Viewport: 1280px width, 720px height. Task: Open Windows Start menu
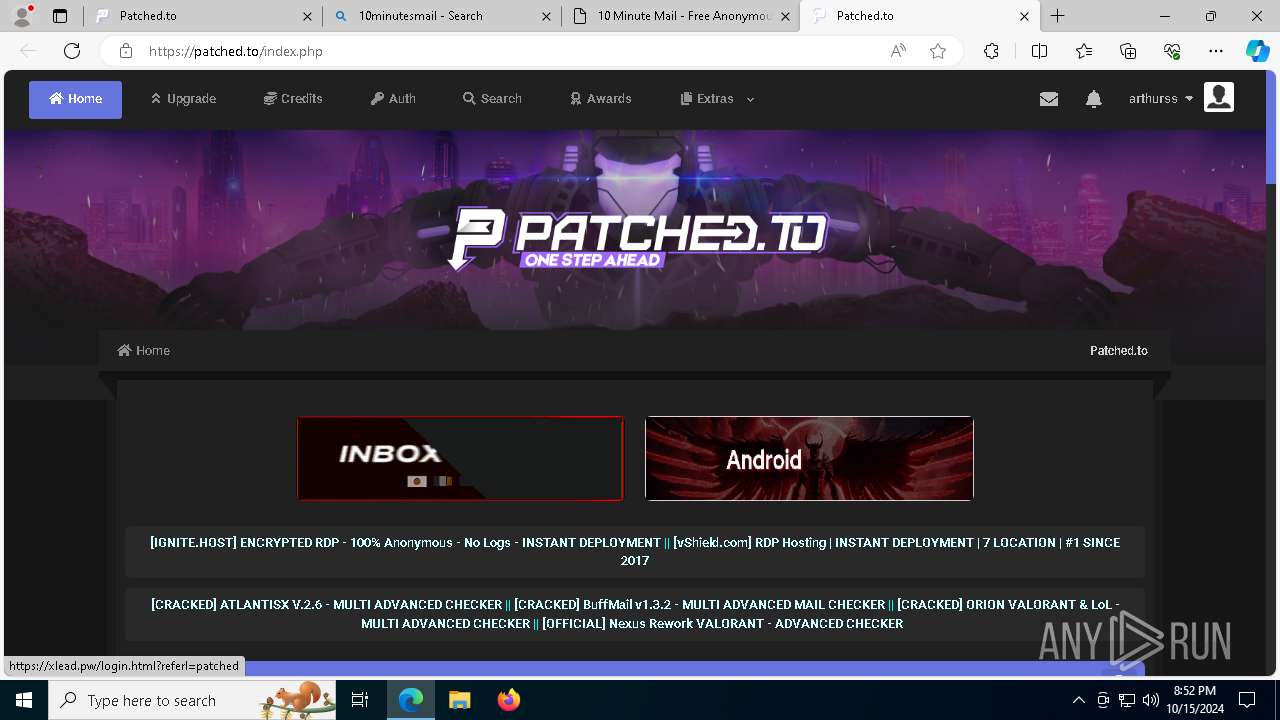tap(24, 700)
